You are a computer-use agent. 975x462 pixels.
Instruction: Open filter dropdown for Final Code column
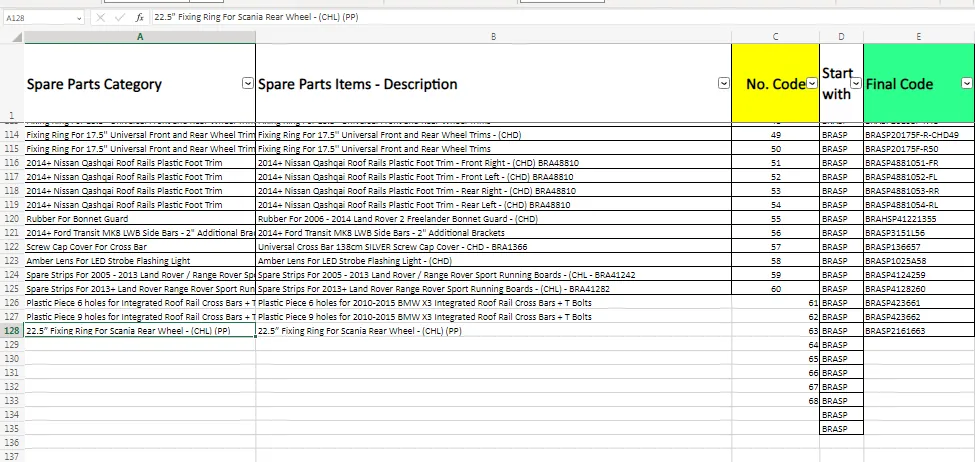966,84
